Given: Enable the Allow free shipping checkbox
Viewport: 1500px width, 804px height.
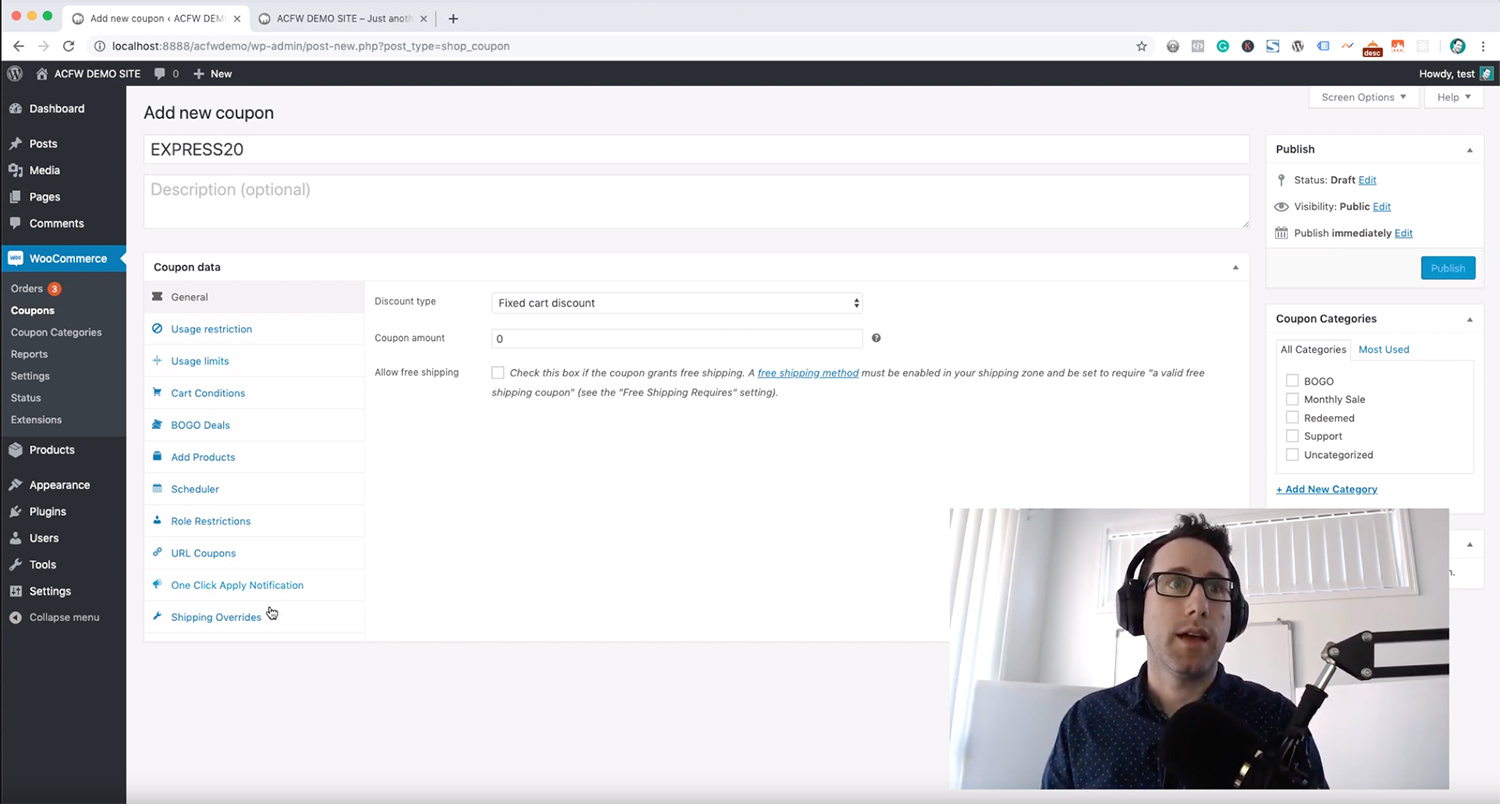Looking at the screenshot, I should pyautogui.click(x=498, y=373).
